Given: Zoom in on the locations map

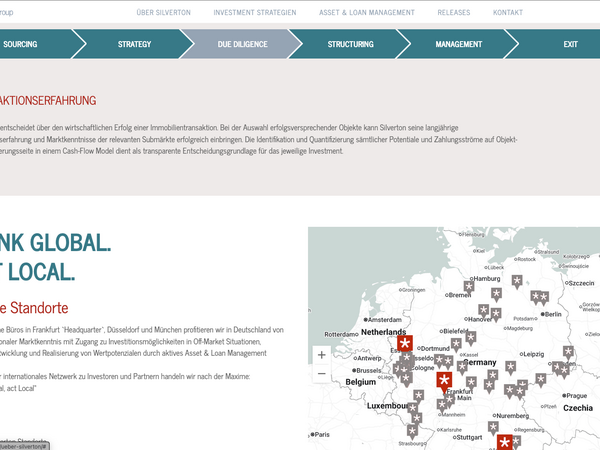Looking at the screenshot, I should coord(321,355).
